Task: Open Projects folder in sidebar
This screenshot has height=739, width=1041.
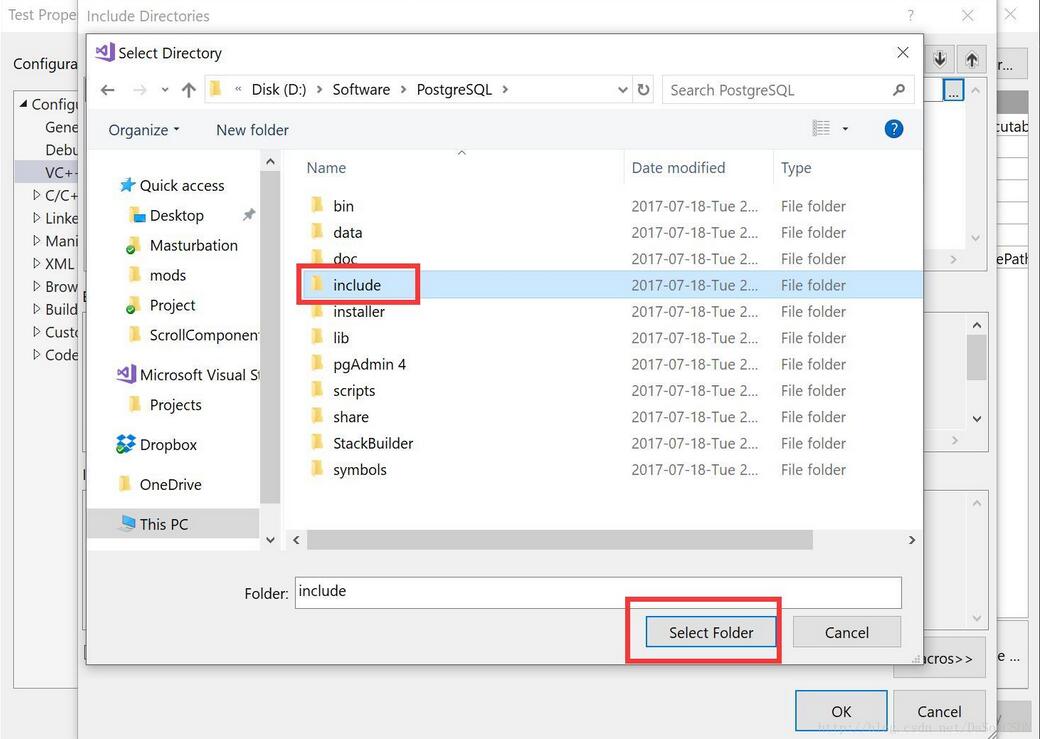Action: 175,405
